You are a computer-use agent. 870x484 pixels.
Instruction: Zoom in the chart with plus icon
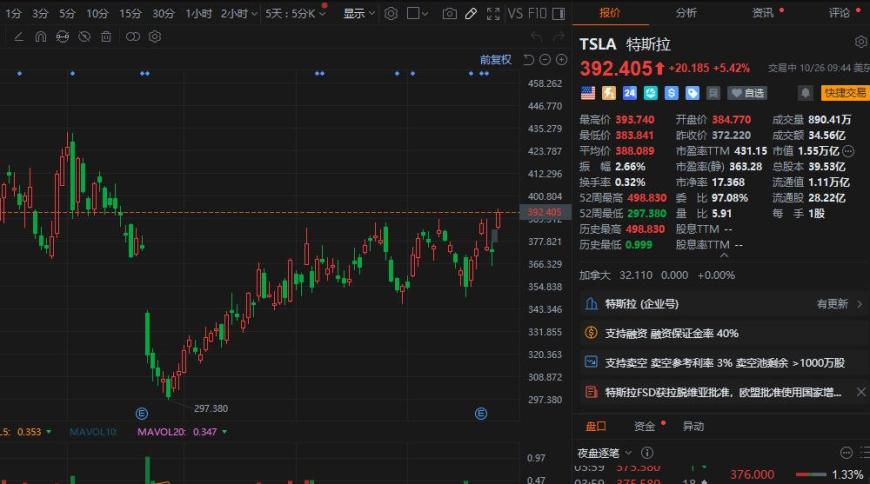pyautogui.click(x=562, y=59)
